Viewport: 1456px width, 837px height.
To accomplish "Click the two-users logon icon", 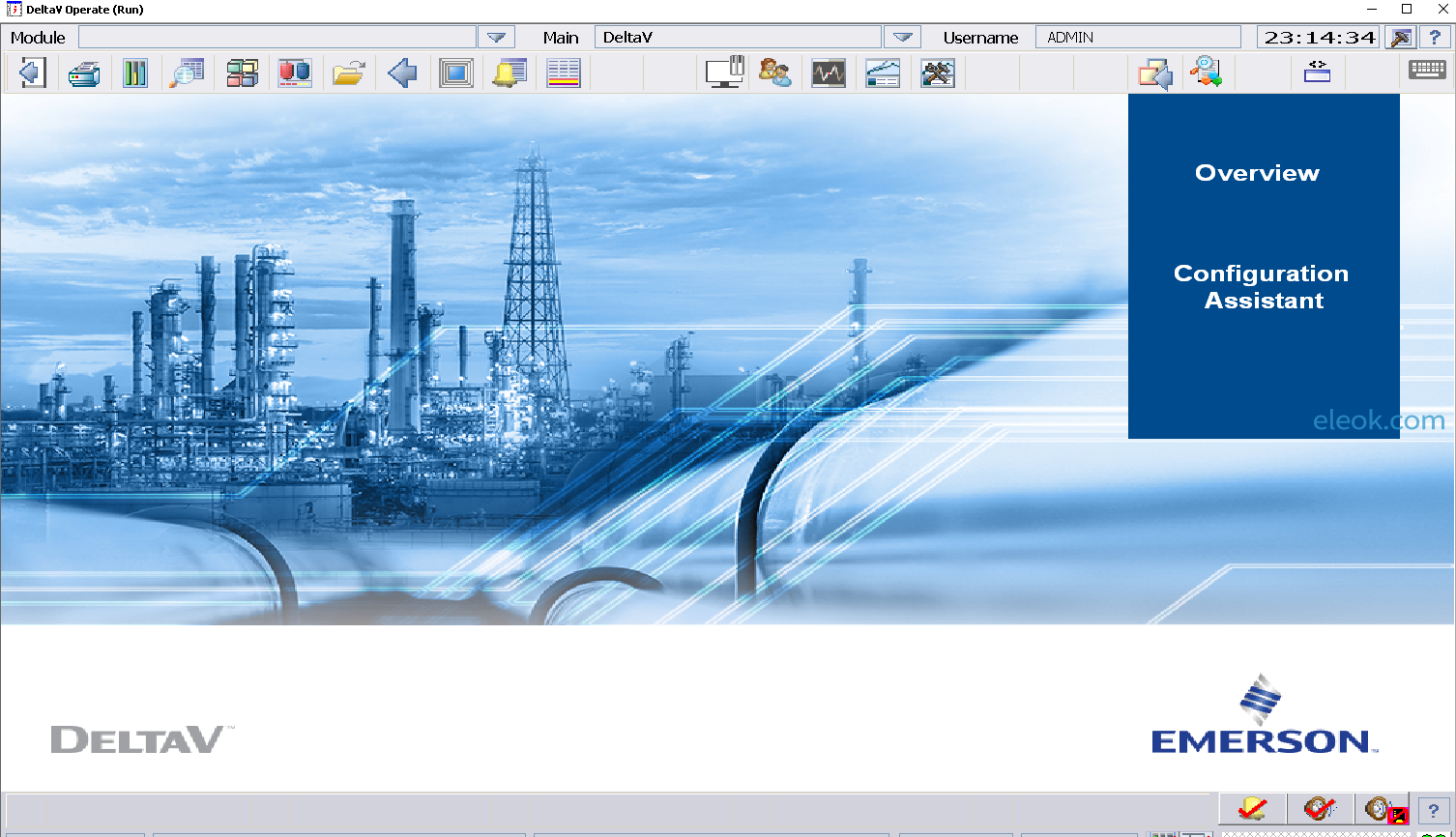I will point(775,72).
